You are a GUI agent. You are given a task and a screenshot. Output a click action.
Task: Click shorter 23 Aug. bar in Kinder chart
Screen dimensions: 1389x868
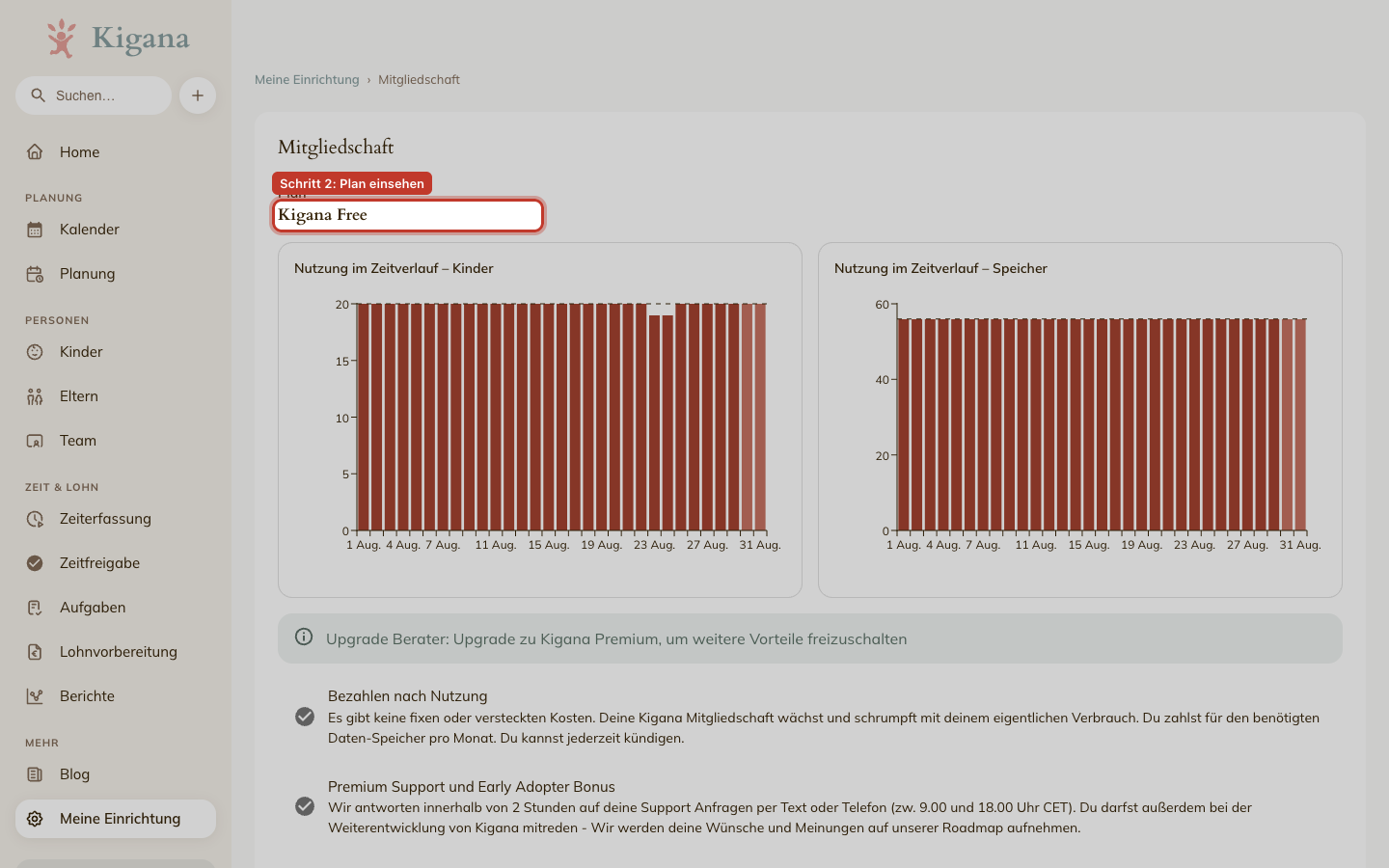click(655, 422)
